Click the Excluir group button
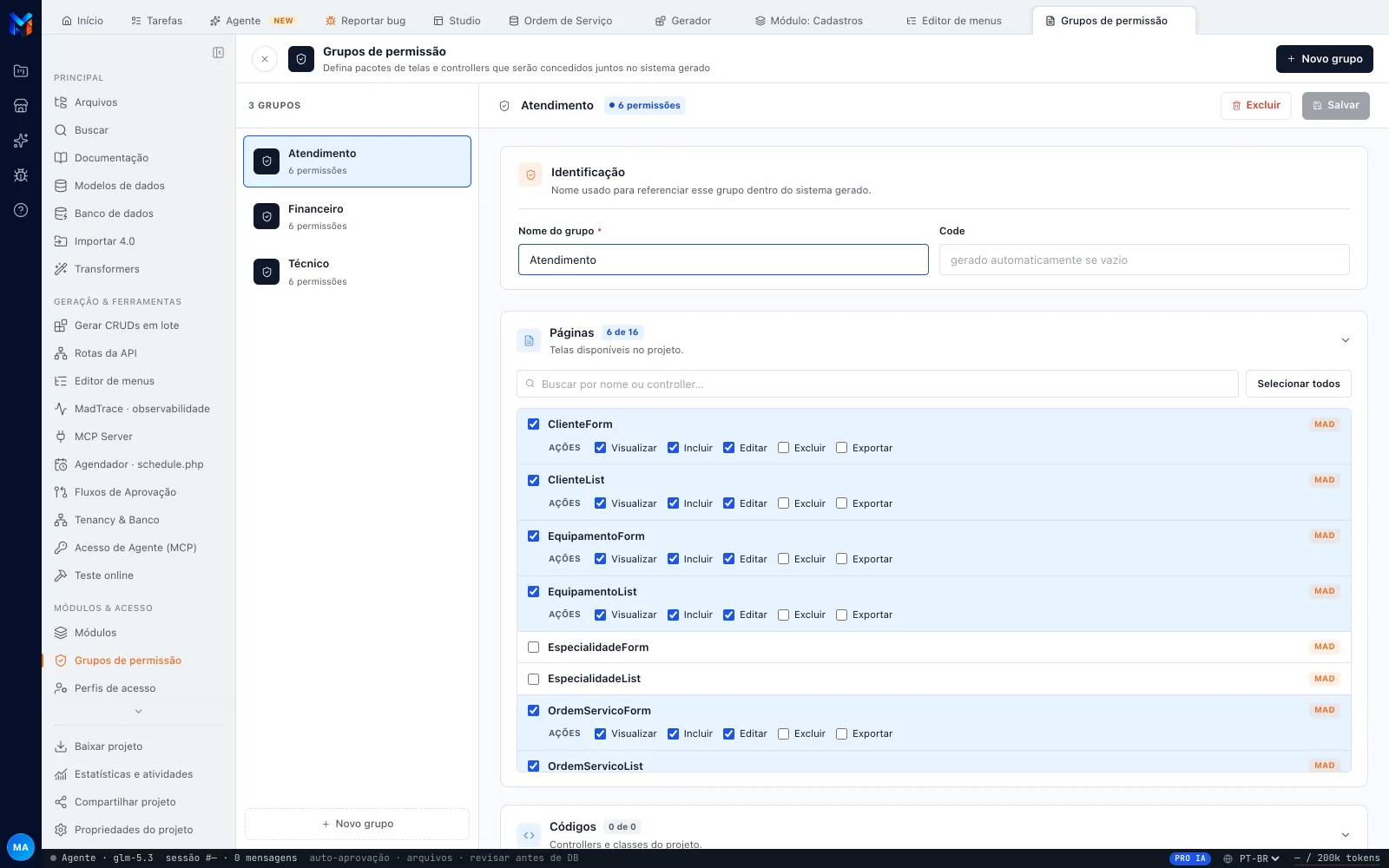 coord(1256,106)
